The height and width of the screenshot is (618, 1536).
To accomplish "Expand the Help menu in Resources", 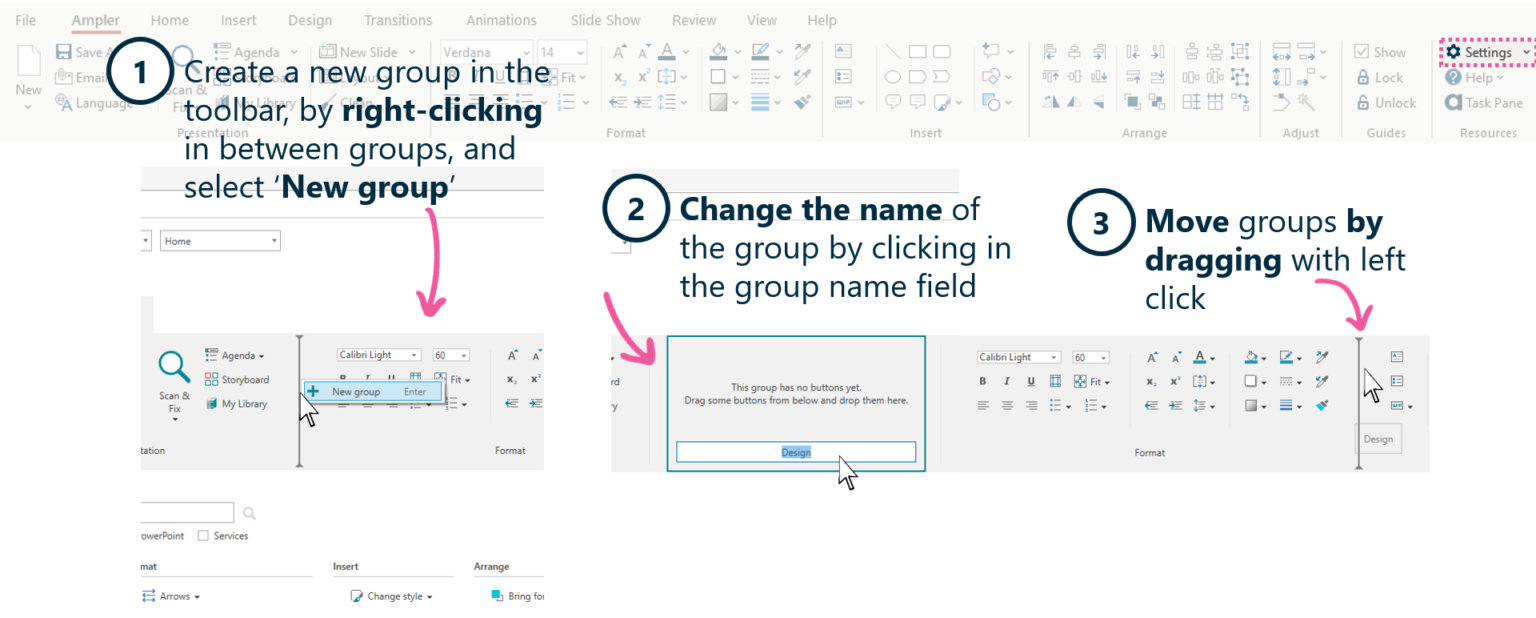I will coord(1477,77).
